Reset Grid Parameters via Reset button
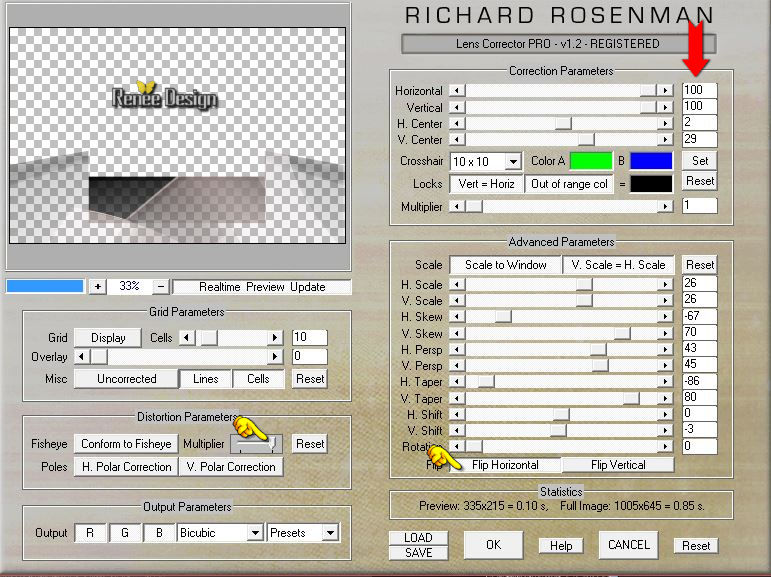 (x=310, y=379)
